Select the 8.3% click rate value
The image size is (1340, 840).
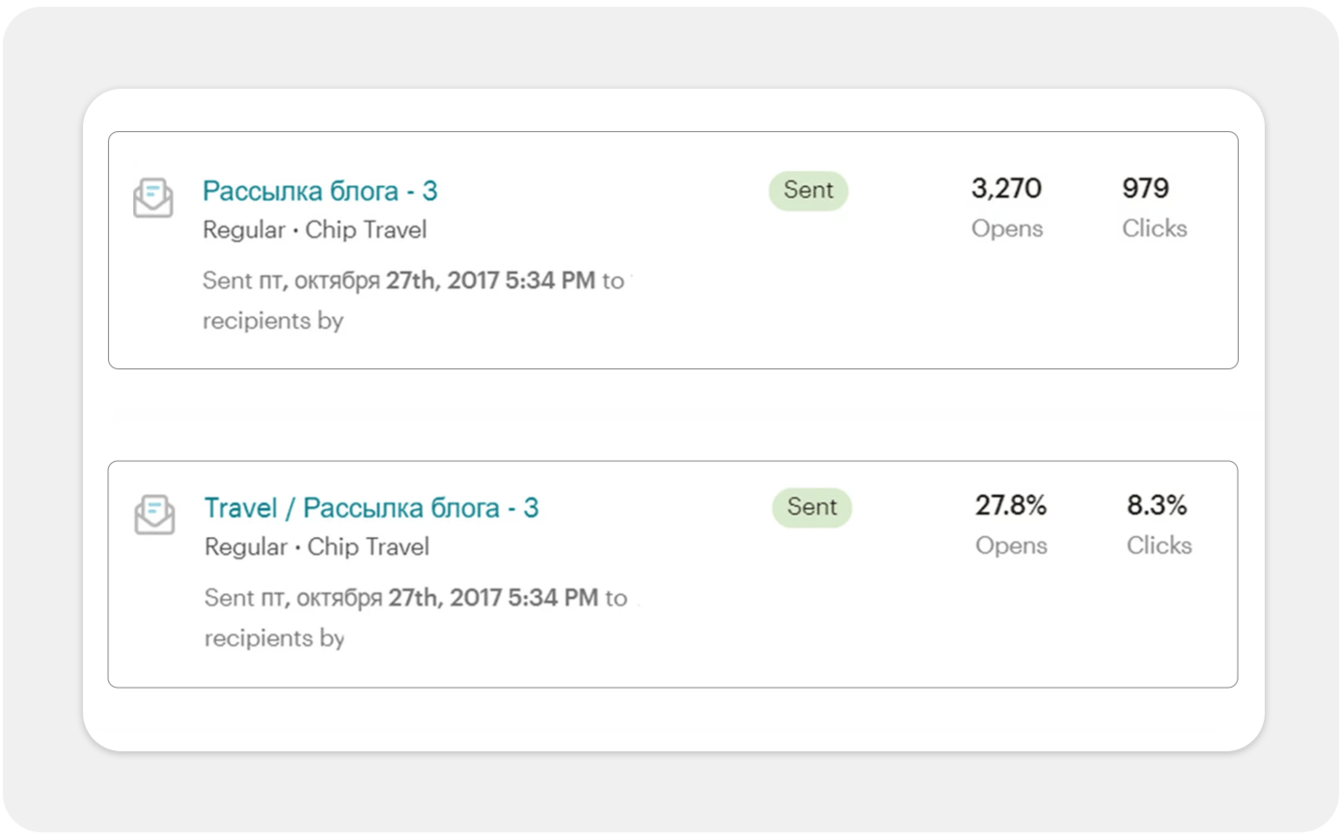click(1157, 506)
